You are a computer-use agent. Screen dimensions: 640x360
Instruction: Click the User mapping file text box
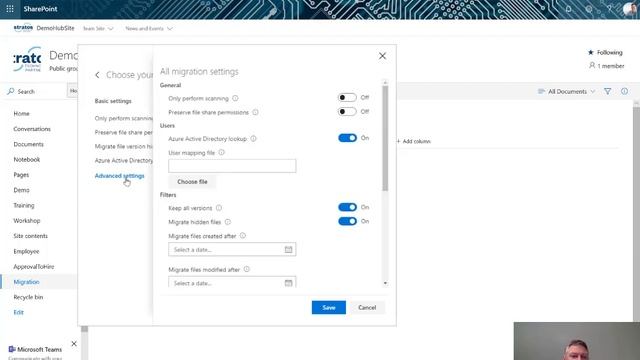pyautogui.click(x=232, y=166)
